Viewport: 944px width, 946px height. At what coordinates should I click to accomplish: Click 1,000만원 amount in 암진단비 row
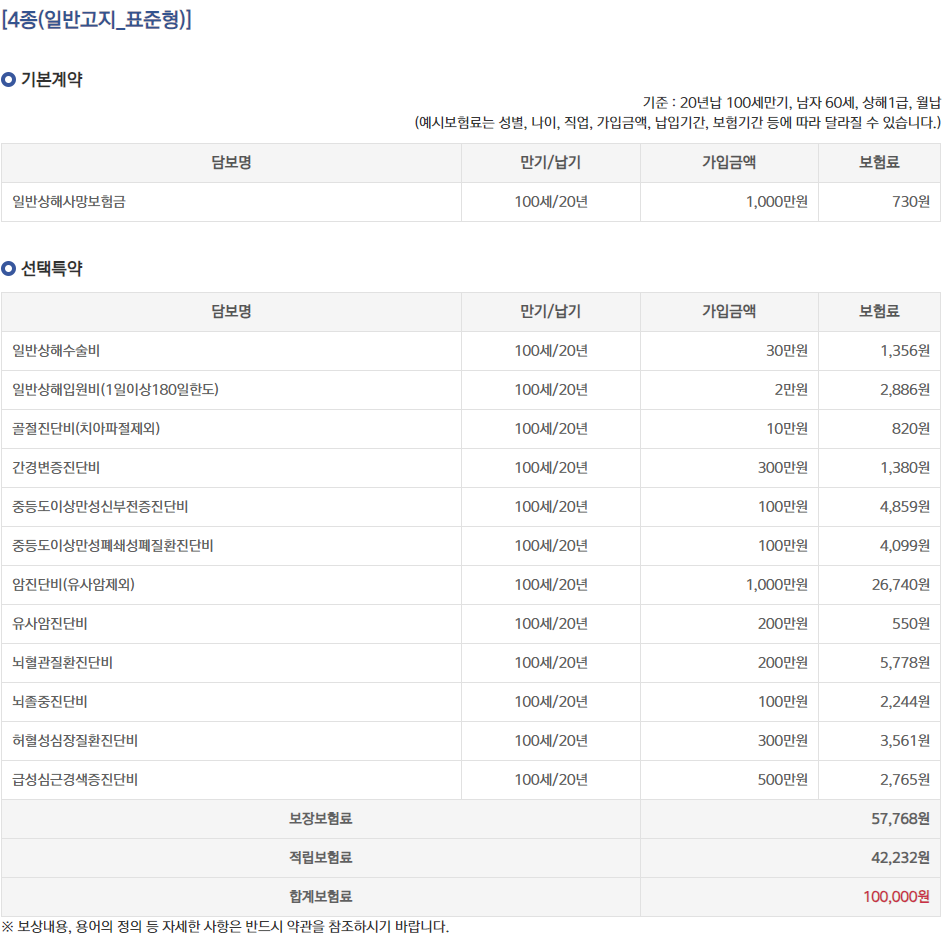coord(777,585)
